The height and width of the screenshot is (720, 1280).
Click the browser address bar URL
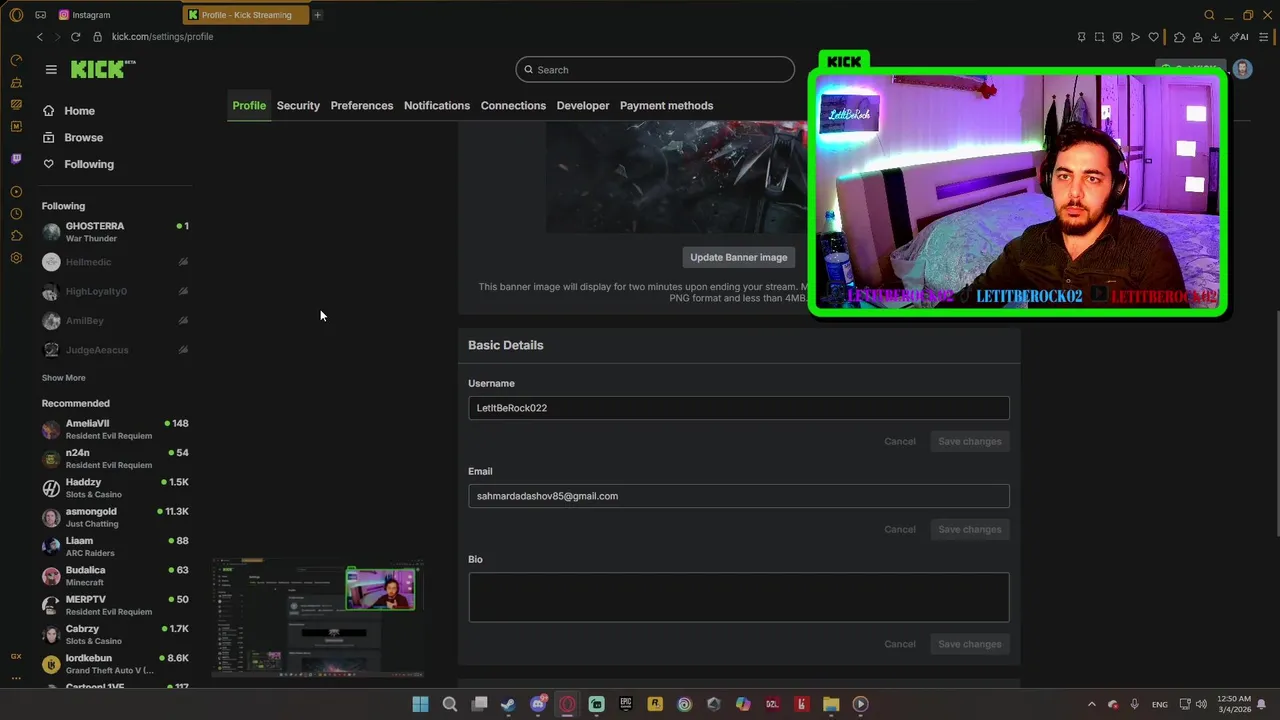point(162,37)
